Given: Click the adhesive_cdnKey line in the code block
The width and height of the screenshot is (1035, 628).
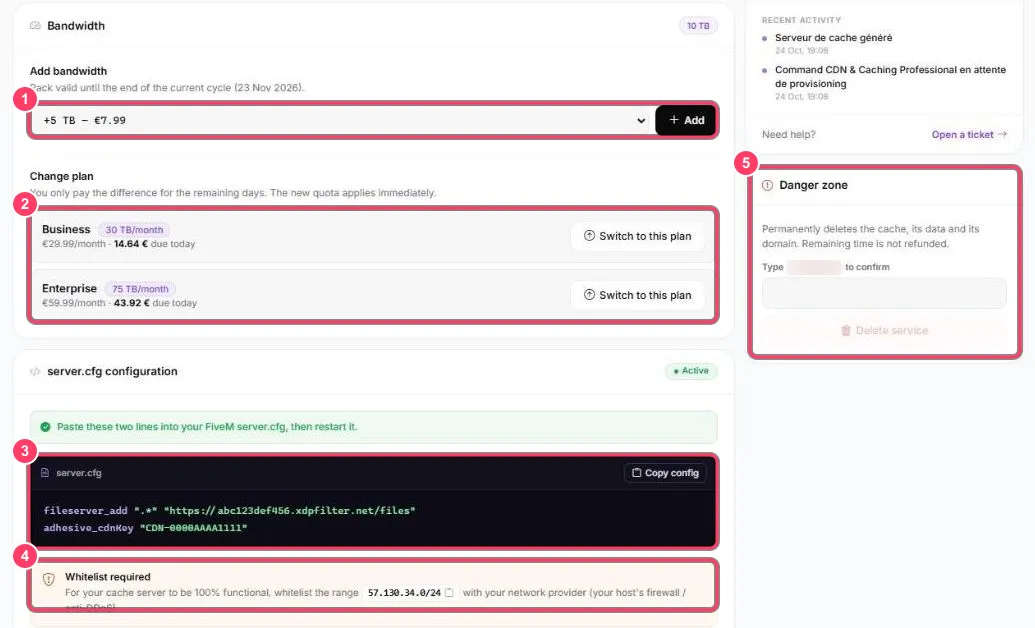Looking at the screenshot, I should point(145,528).
